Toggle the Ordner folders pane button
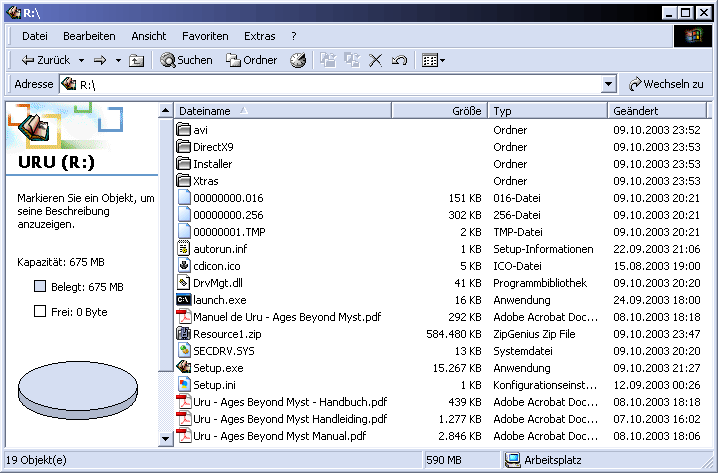 pos(251,60)
